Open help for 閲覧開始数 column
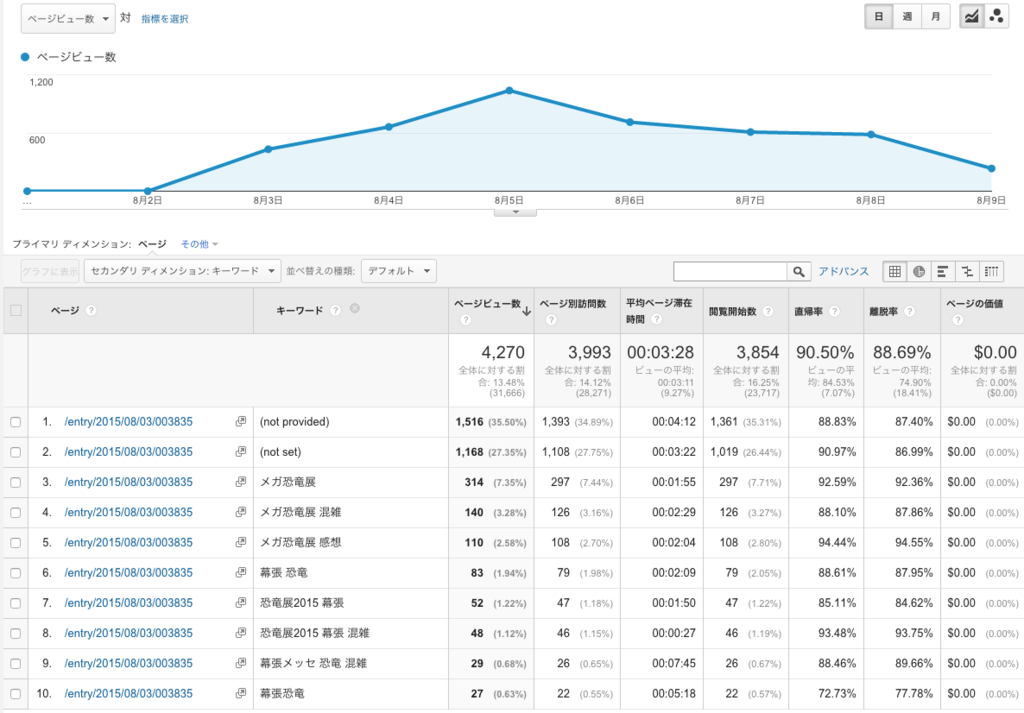1024x713 pixels. [768, 311]
